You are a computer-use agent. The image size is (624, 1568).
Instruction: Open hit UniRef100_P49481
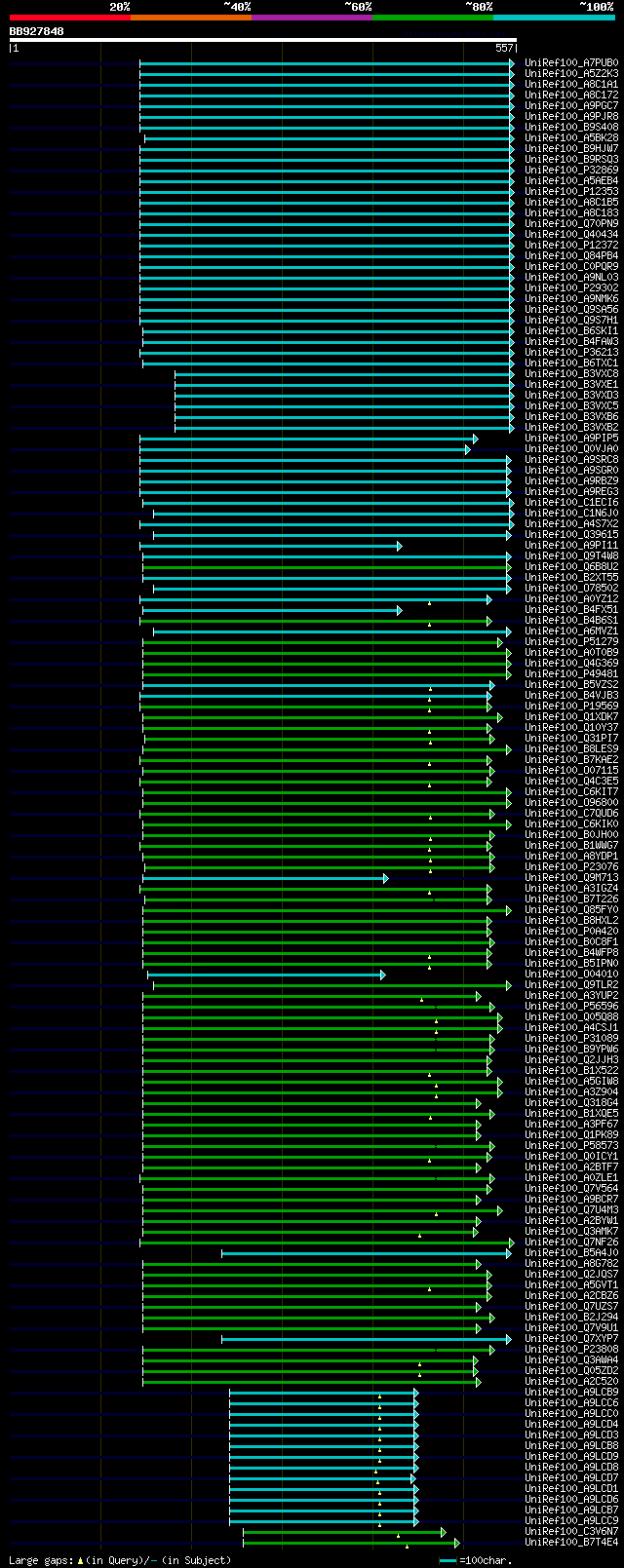[571, 674]
